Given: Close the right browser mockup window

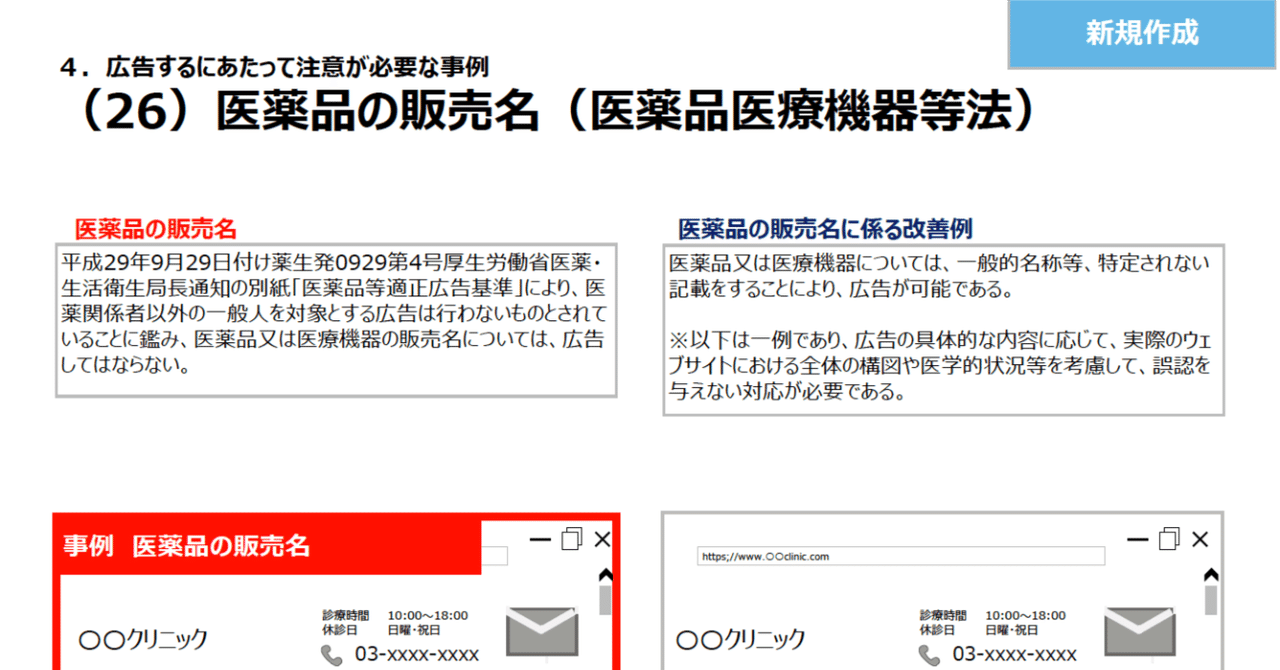Looking at the screenshot, I should click(1199, 539).
